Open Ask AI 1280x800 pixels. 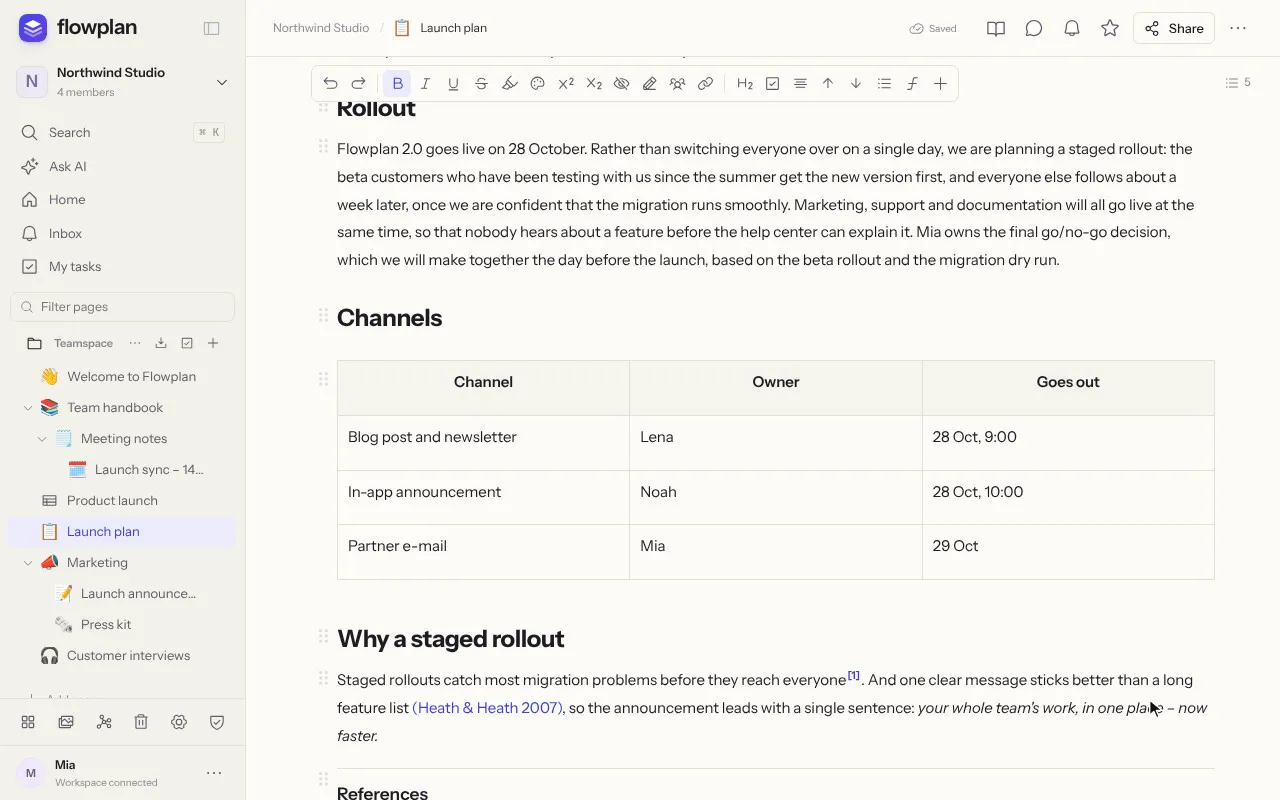122,166
